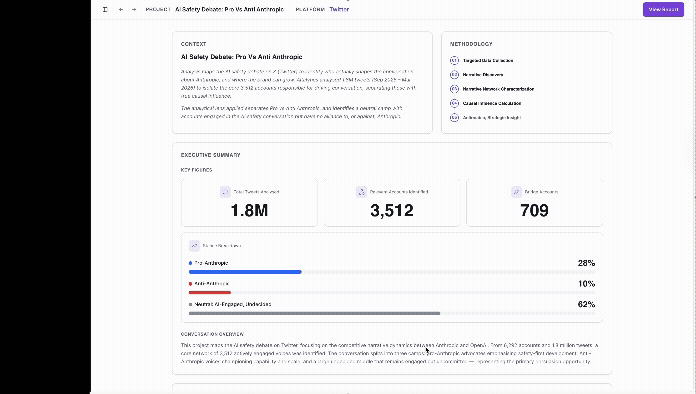Click the blue Pro-Anthropic progress bar
The width and height of the screenshot is (696, 394).
245,272
